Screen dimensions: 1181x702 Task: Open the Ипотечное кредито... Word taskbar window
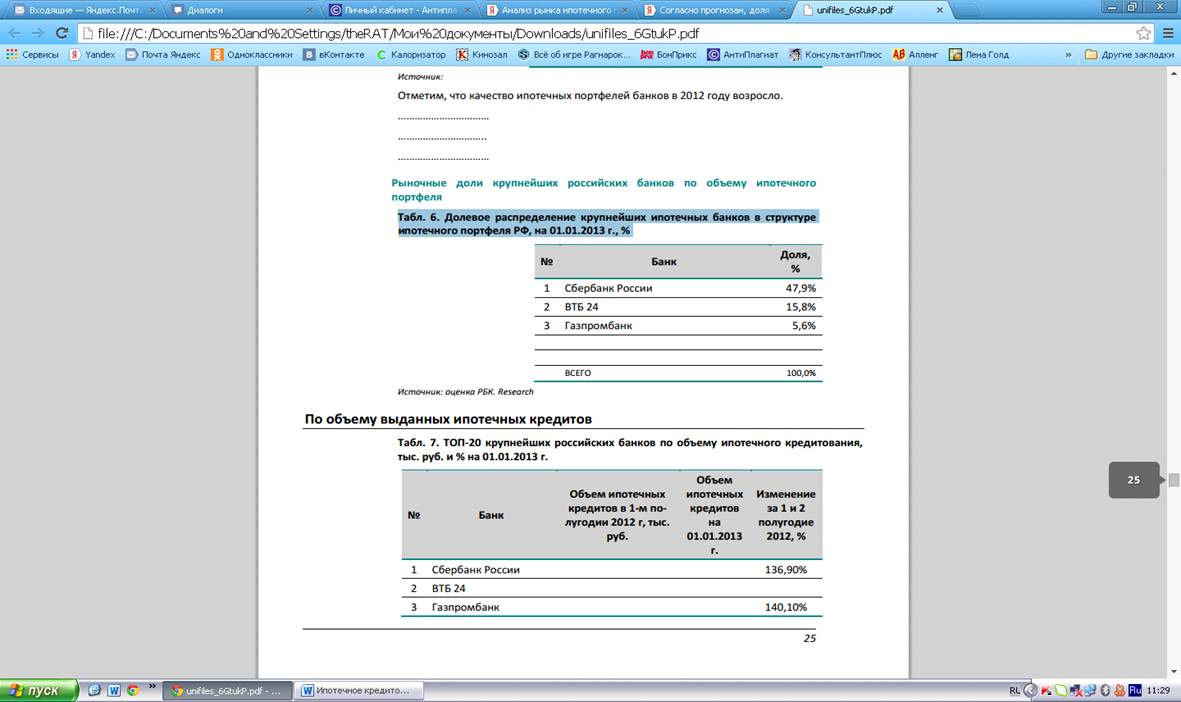[361, 691]
